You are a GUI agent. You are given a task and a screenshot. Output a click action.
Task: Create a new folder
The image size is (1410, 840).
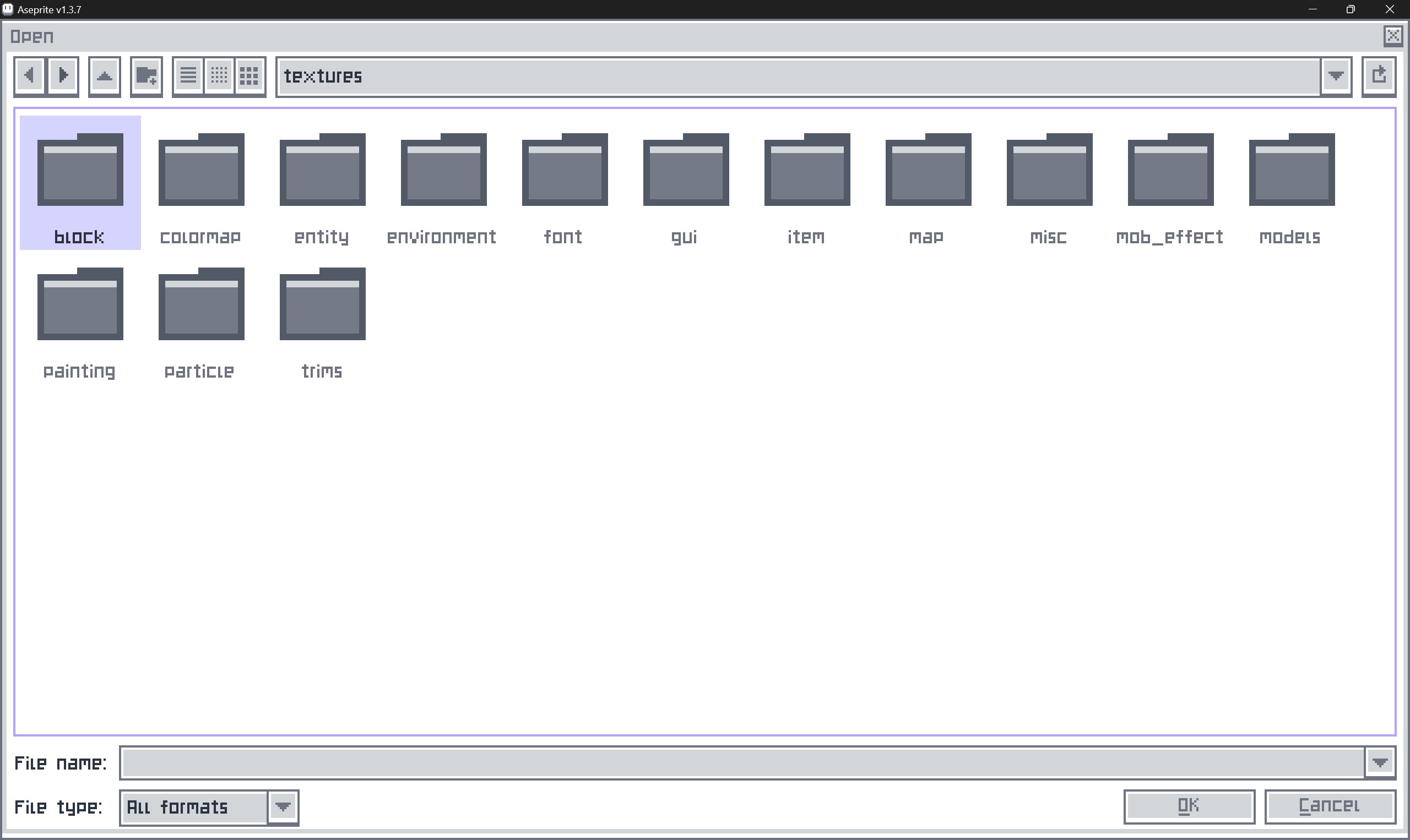pos(146,76)
